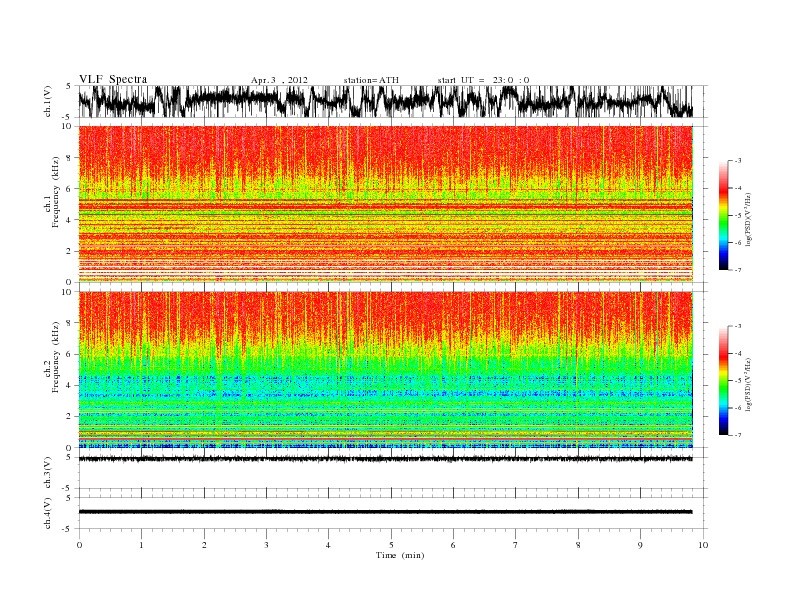Click the color scale bar beside ch.2 spectrogram
Viewport: 792px width, 612px height.
click(x=723, y=380)
